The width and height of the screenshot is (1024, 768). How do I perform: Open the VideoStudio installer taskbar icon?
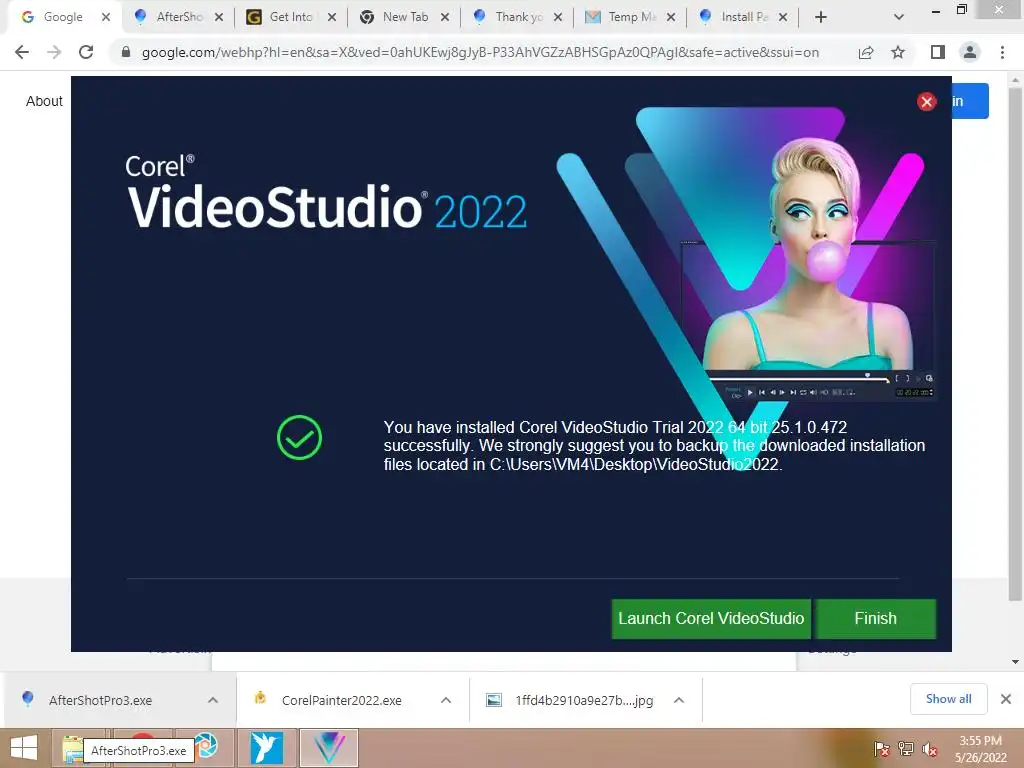(328, 748)
